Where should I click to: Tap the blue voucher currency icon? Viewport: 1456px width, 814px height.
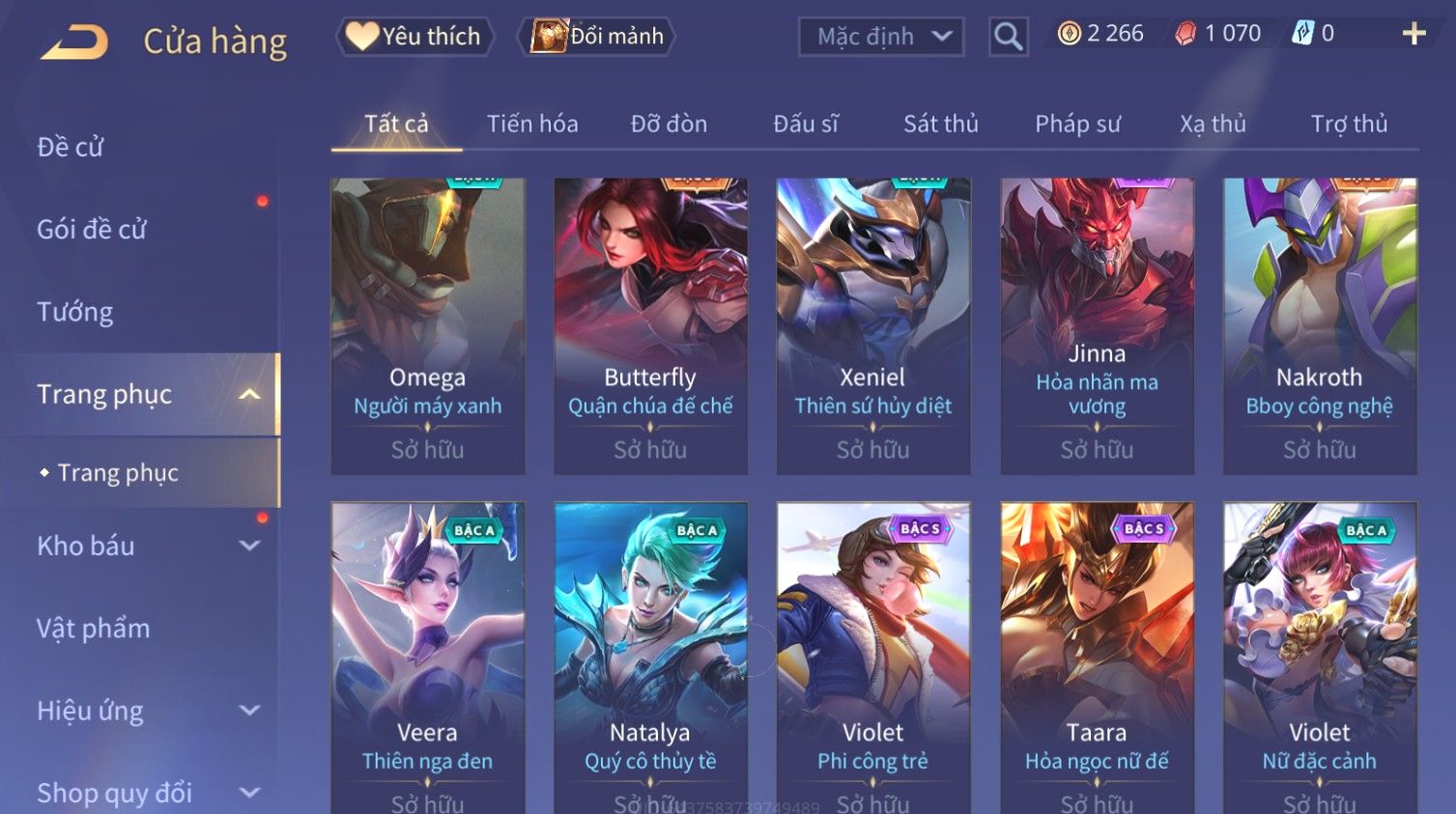coord(1302,35)
